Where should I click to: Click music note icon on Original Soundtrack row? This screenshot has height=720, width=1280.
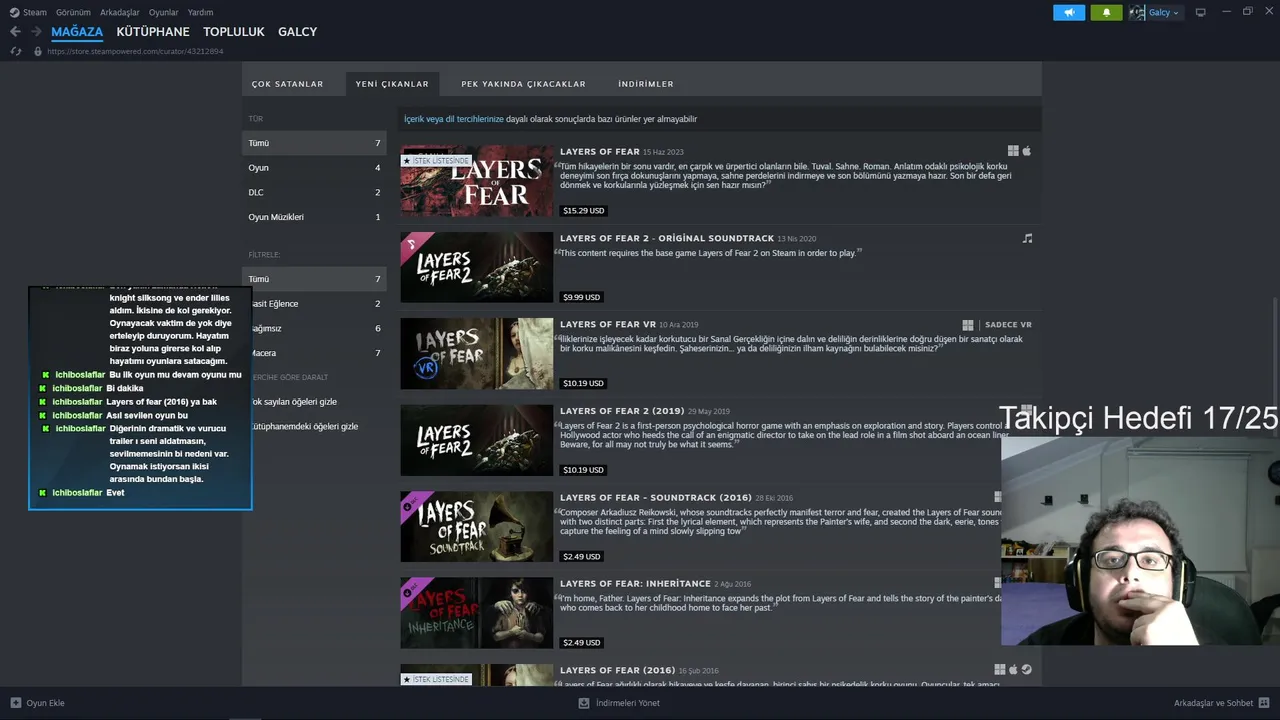(x=1027, y=238)
